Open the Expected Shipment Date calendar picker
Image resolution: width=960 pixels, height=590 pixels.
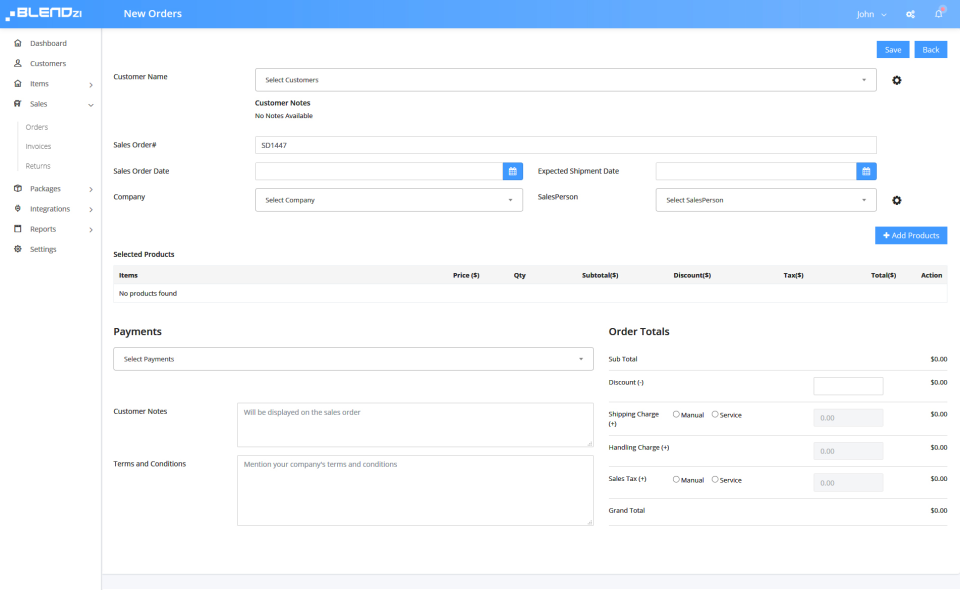(866, 171)
